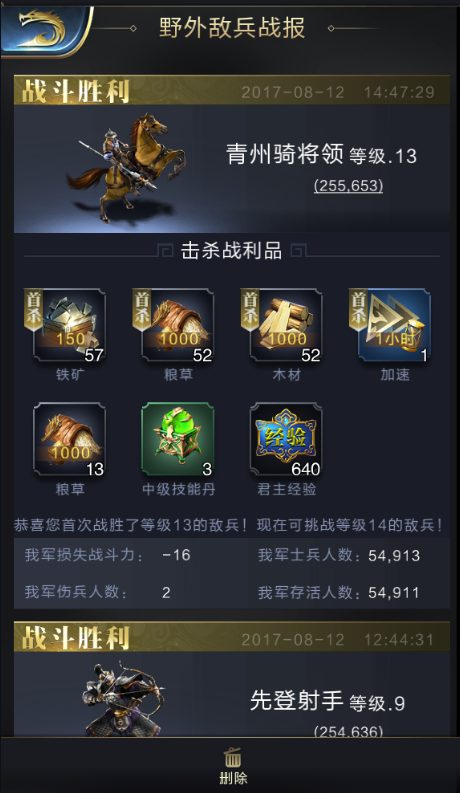Tap the golden dragon back icon
460x793 pixels.
point(43,29)
